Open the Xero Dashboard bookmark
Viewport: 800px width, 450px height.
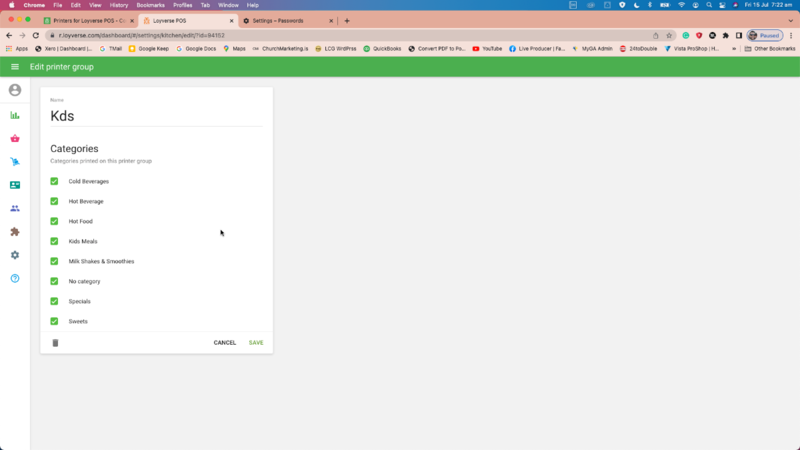pos(63,49)
